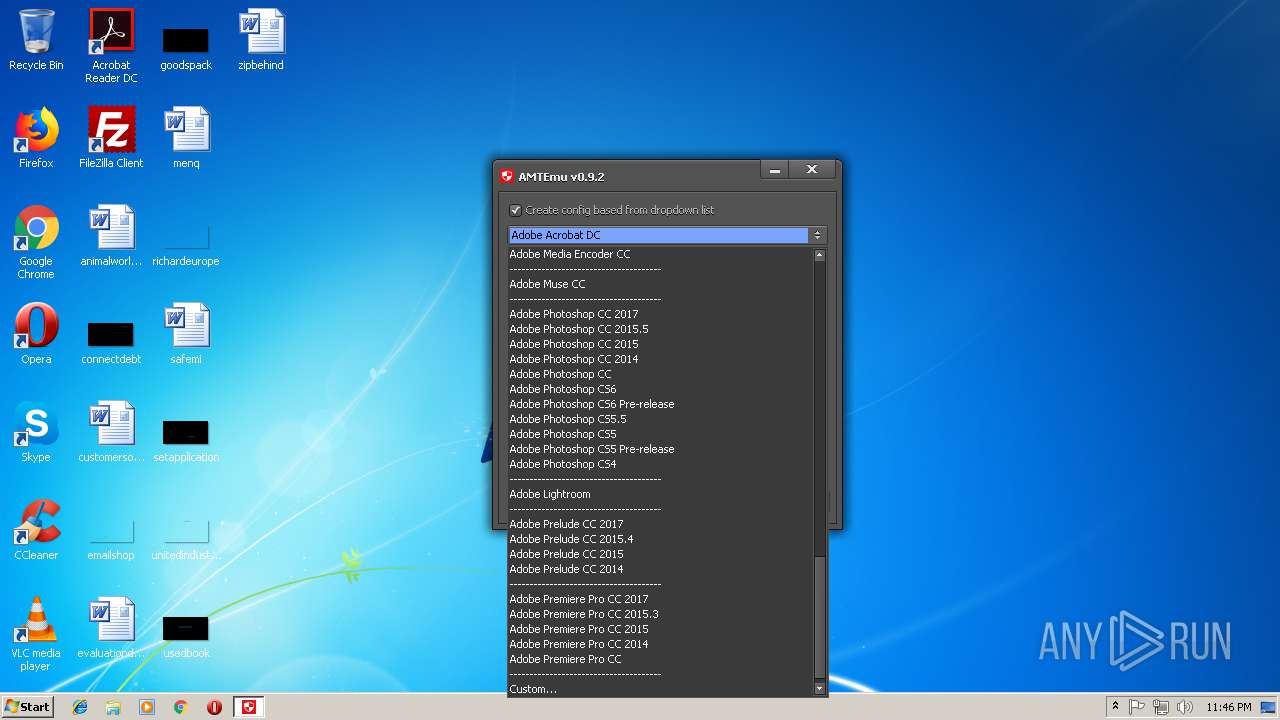
Task: Open the volume control tray icon
Action: [1185, 707]
